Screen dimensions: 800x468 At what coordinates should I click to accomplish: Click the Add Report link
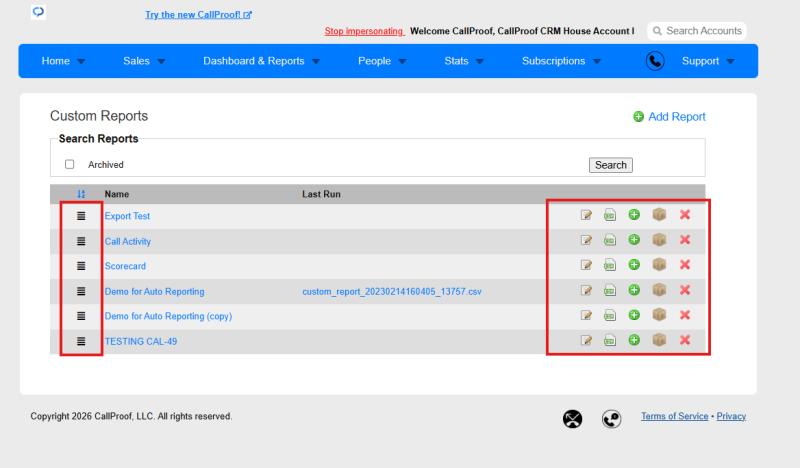pyautogui.click(x=669, y=117)
